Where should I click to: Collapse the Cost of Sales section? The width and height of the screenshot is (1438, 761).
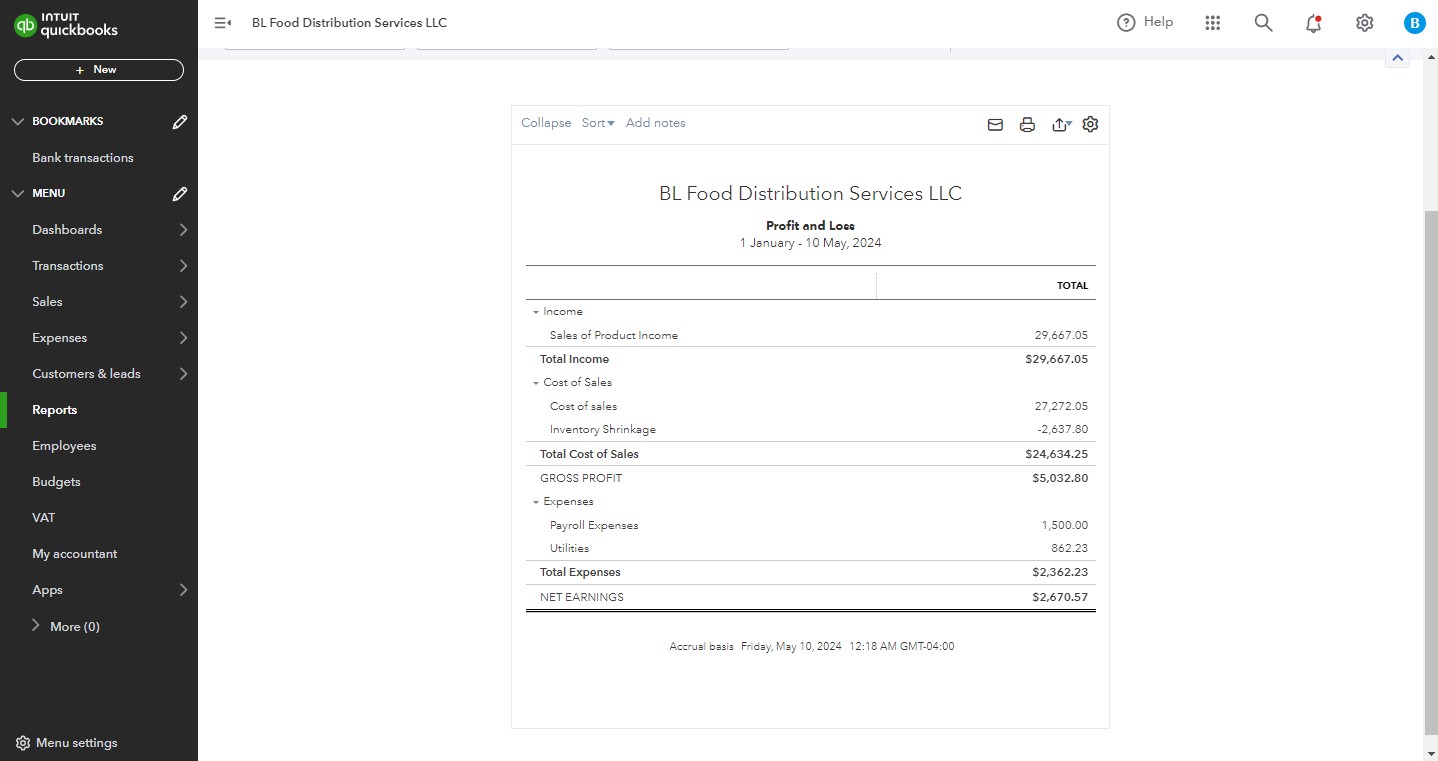tap(536, 383)
